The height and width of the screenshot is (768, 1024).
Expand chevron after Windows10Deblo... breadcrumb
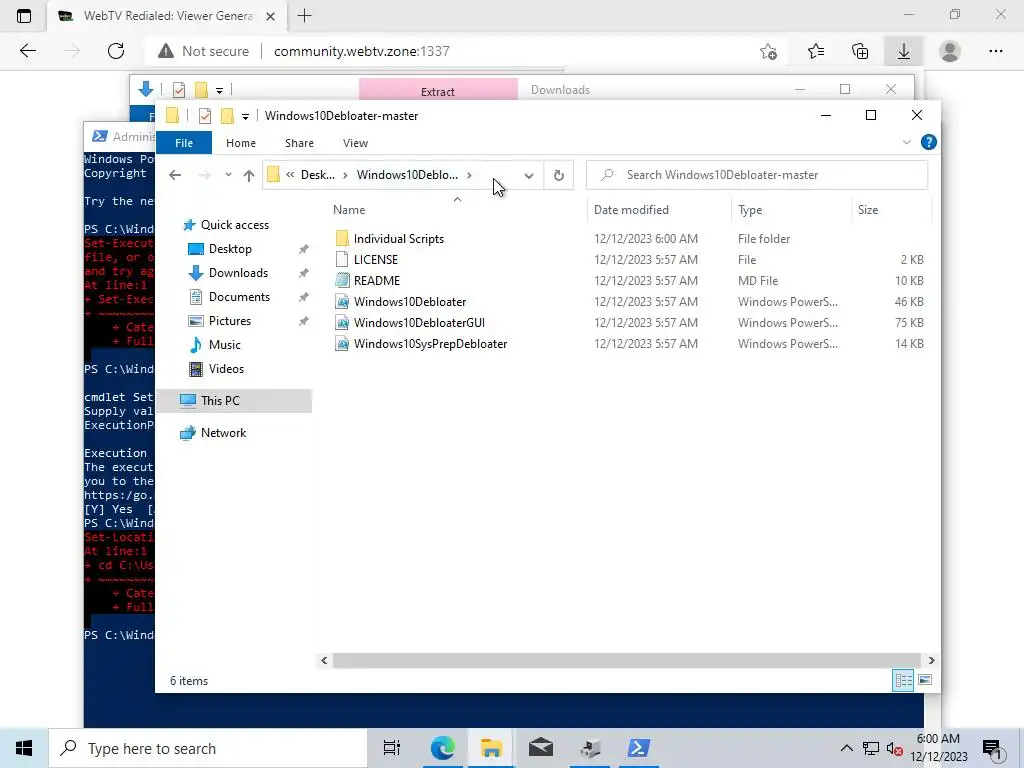(469, 175)
